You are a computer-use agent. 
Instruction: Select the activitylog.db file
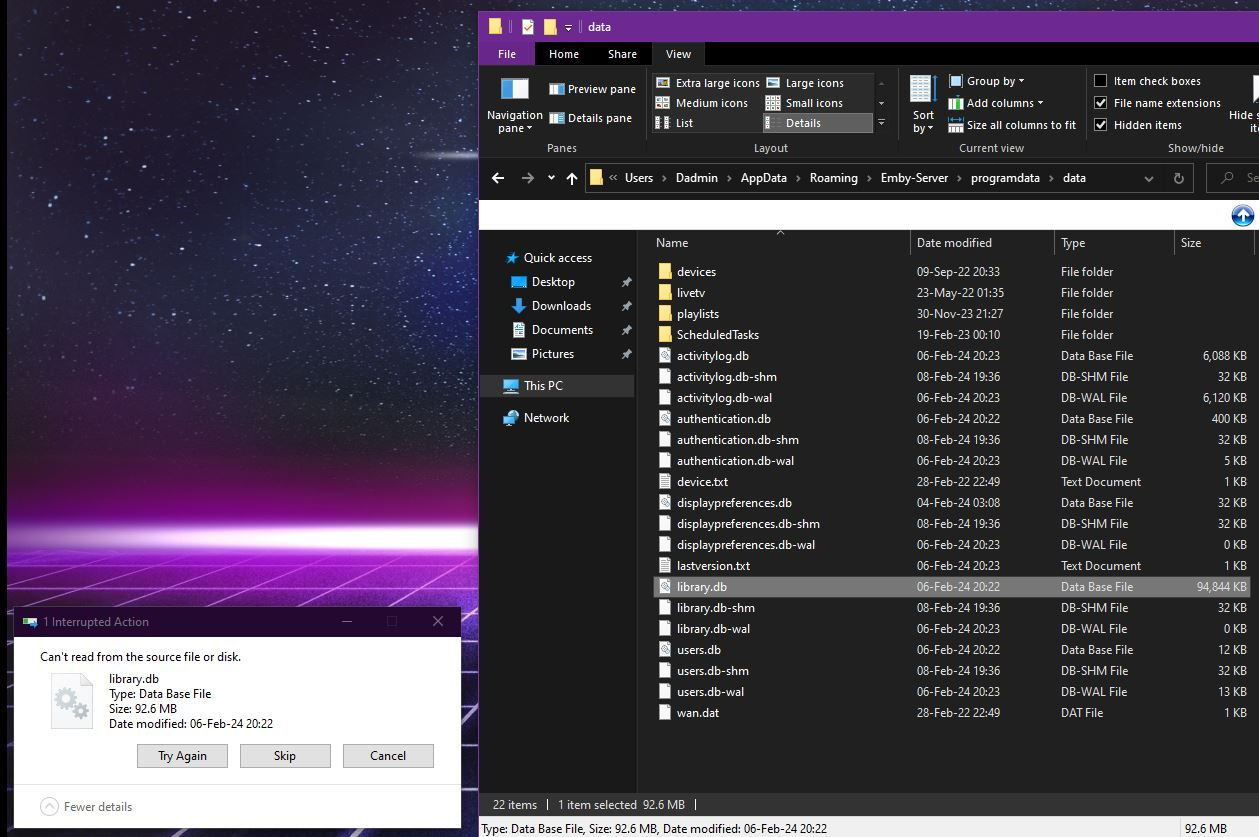coord(712,356)
